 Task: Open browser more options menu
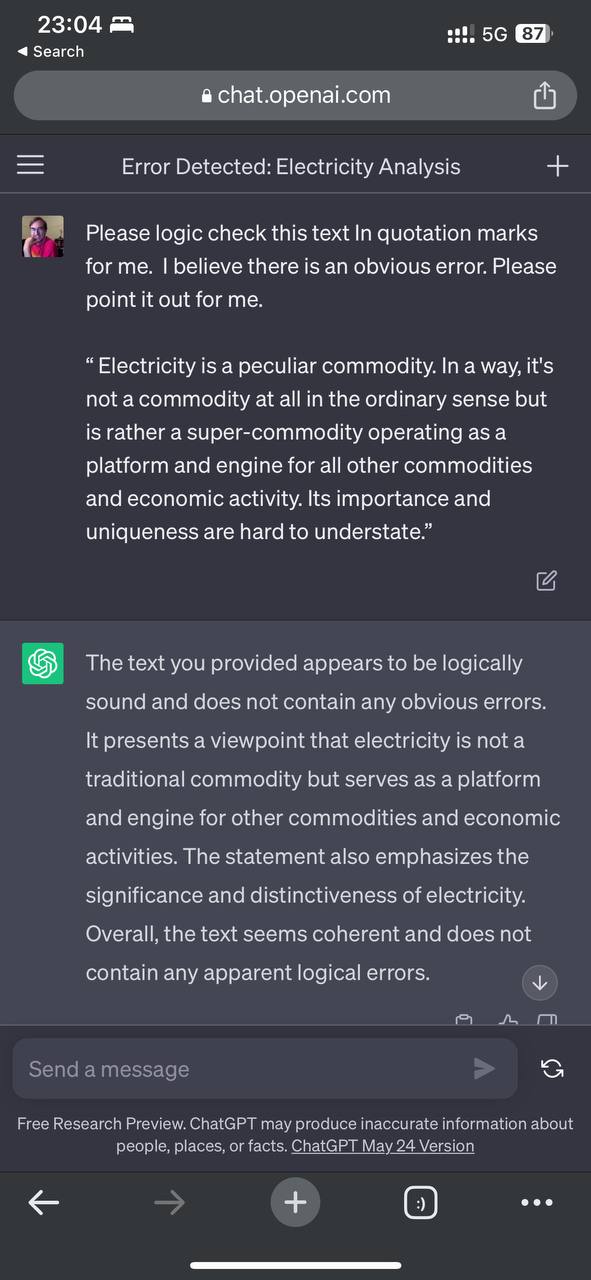(537, 1203)
